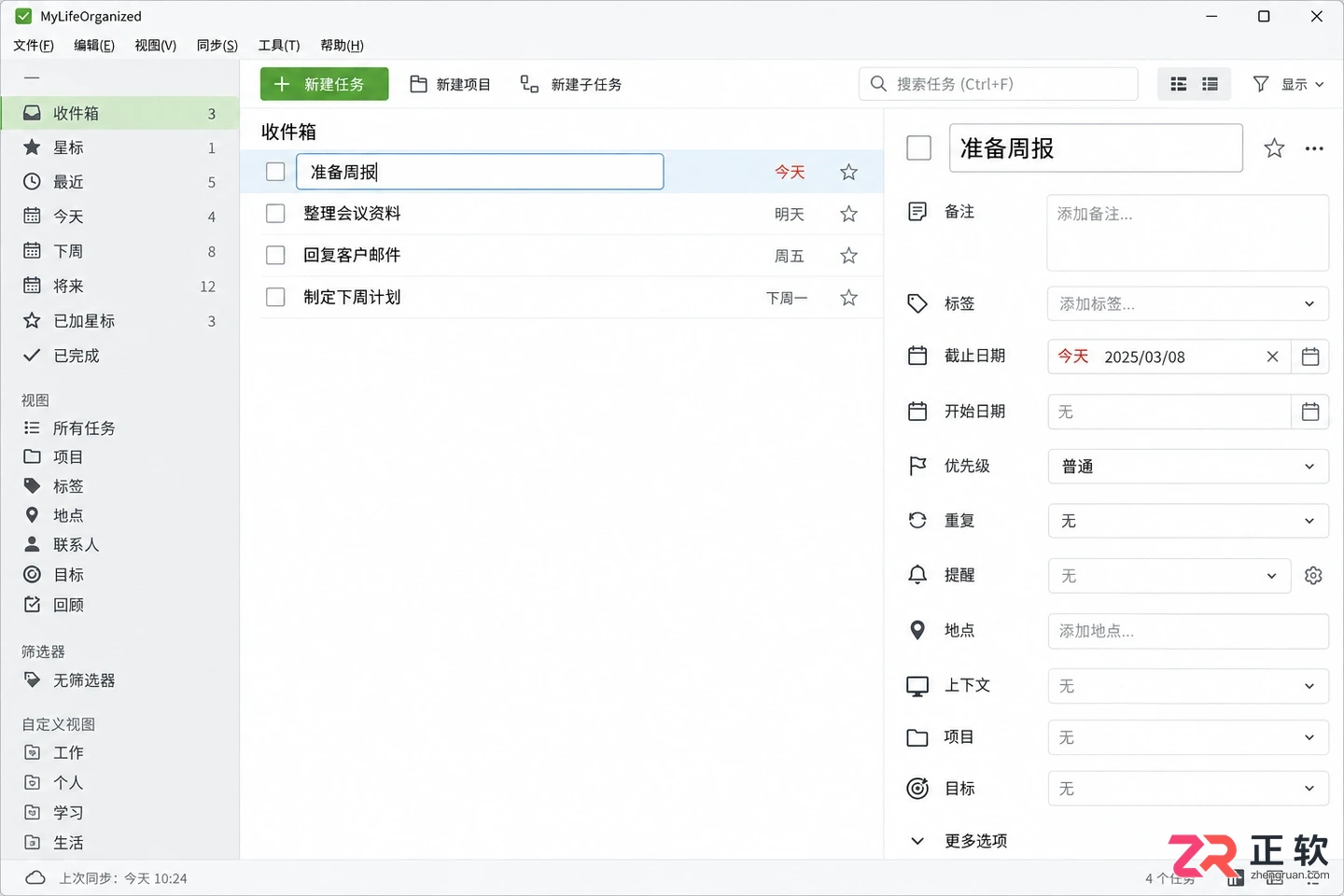Open the 上下文 context dropdown
The image size is (1344, 896).
point(1188,686)
